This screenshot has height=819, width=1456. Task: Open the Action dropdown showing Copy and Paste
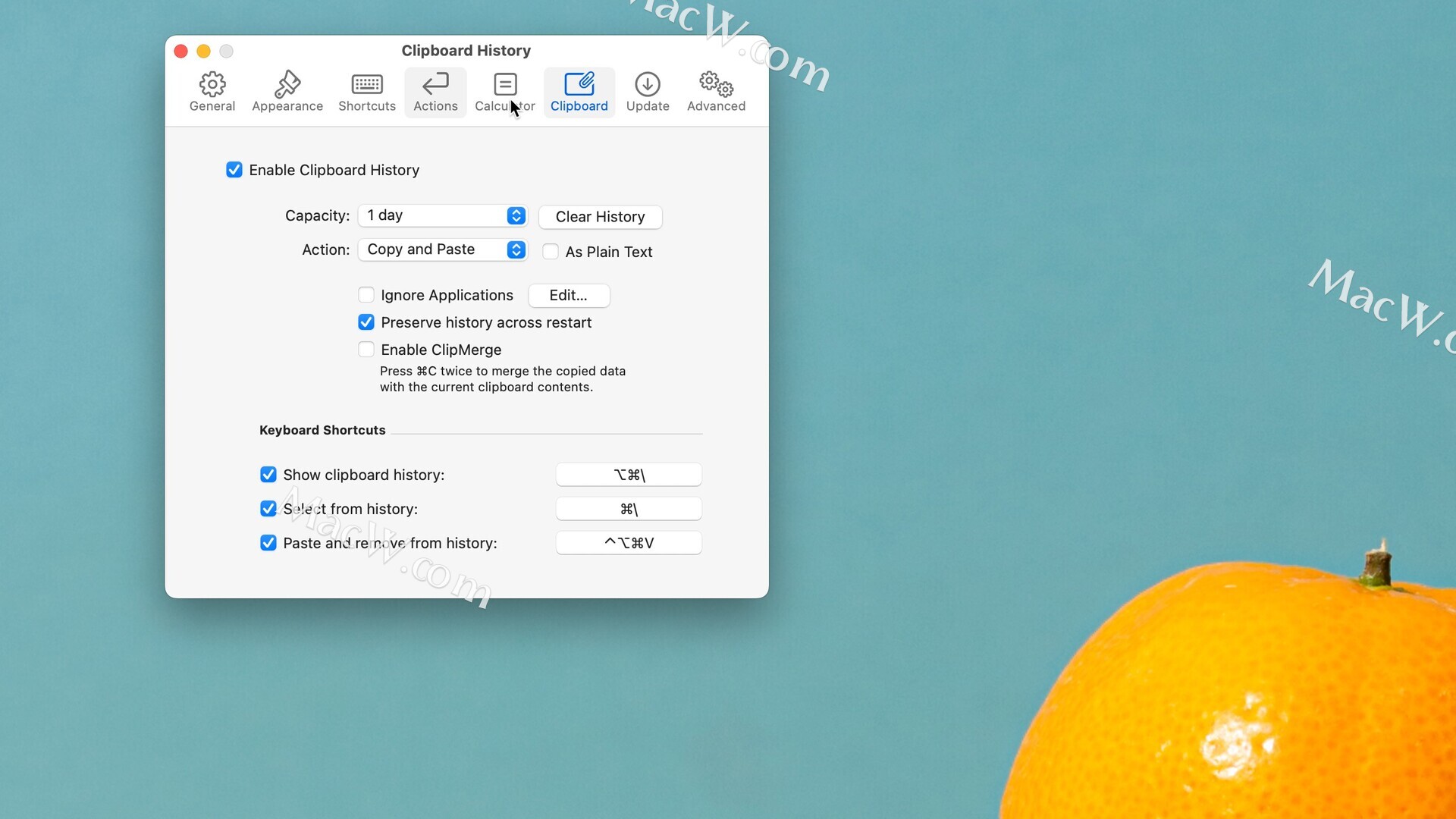click(x=443, y=249)
